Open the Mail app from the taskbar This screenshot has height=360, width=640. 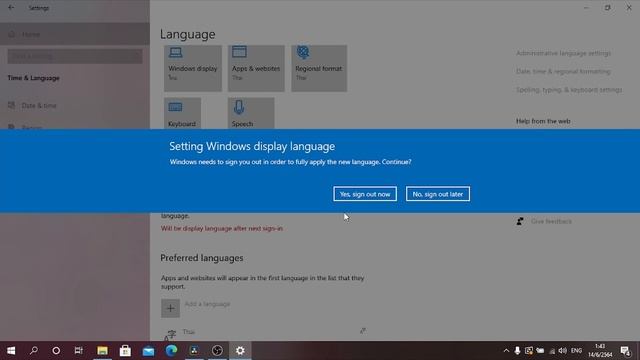click(x=148, y=351)
